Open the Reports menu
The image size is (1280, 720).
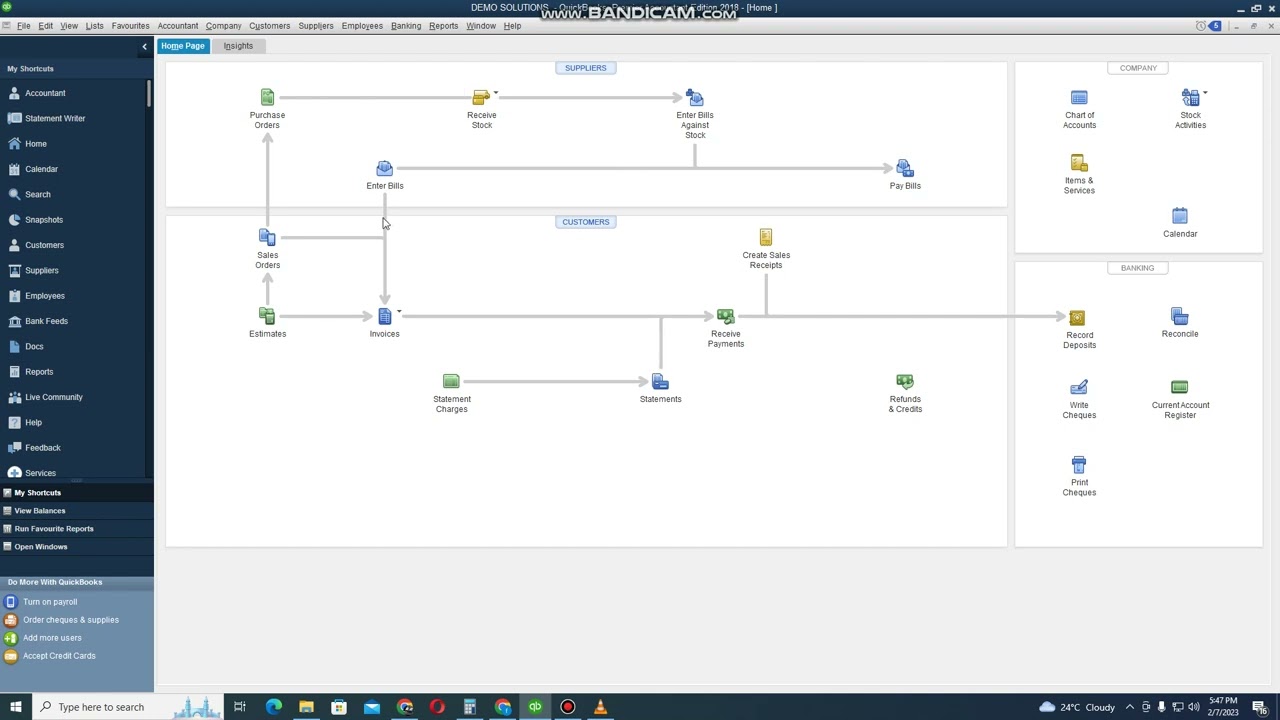(x=443, y=26)
